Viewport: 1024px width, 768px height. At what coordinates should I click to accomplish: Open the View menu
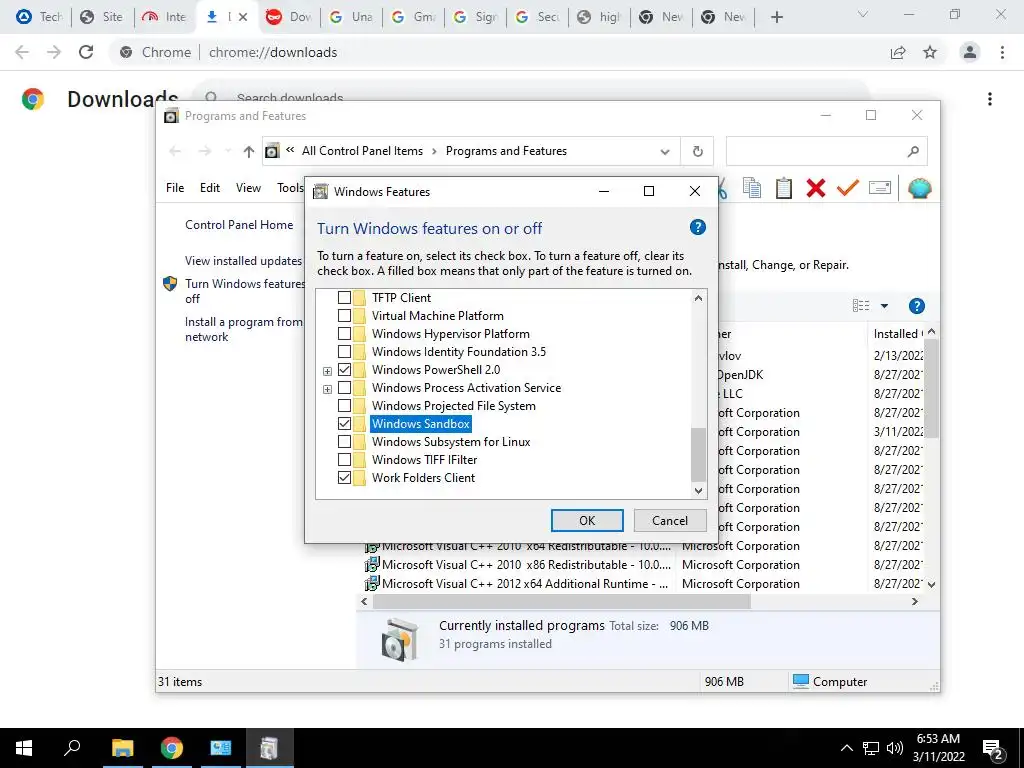248,188
